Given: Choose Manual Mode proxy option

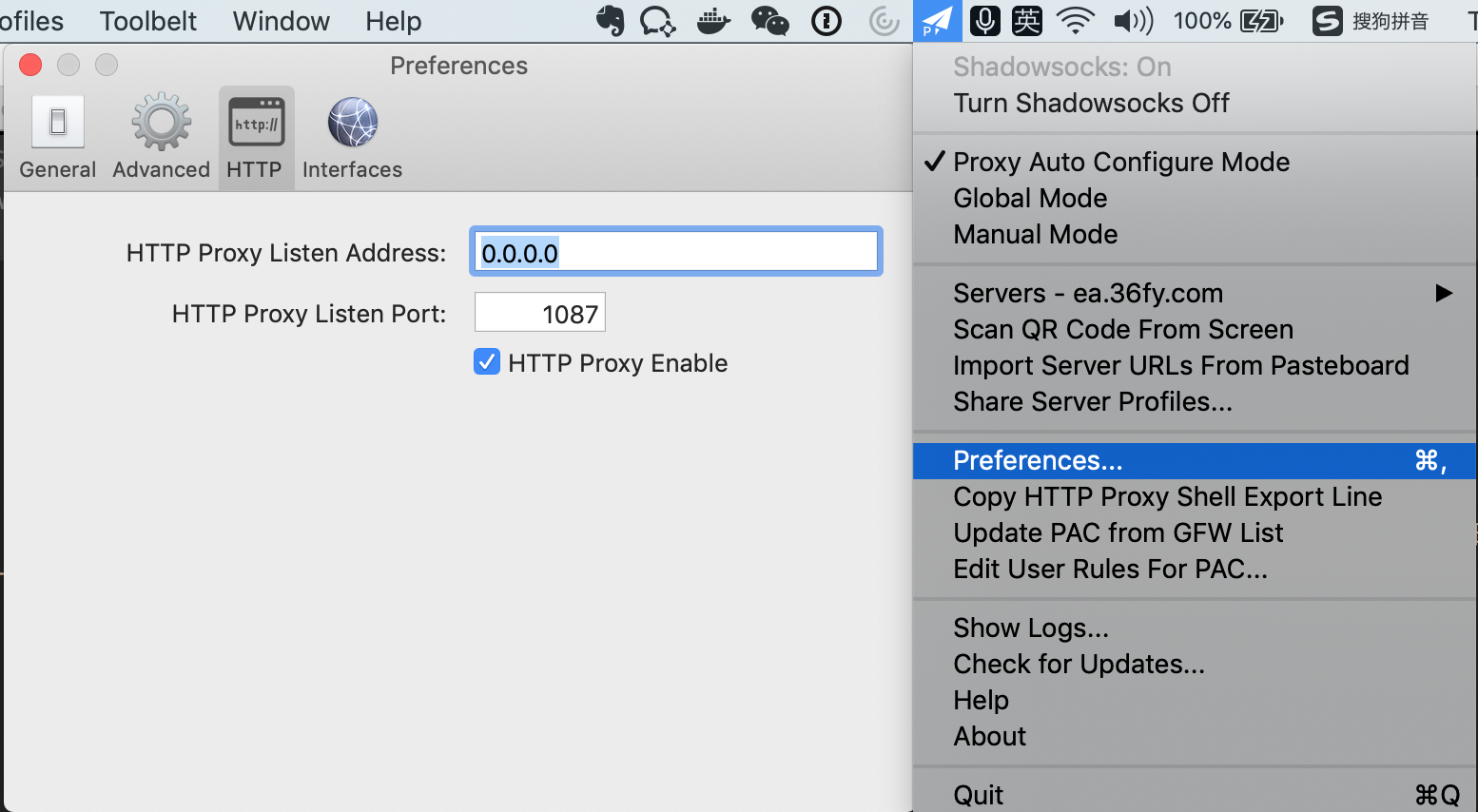Looking at the screenshot, I should [x=1035, y=234].
